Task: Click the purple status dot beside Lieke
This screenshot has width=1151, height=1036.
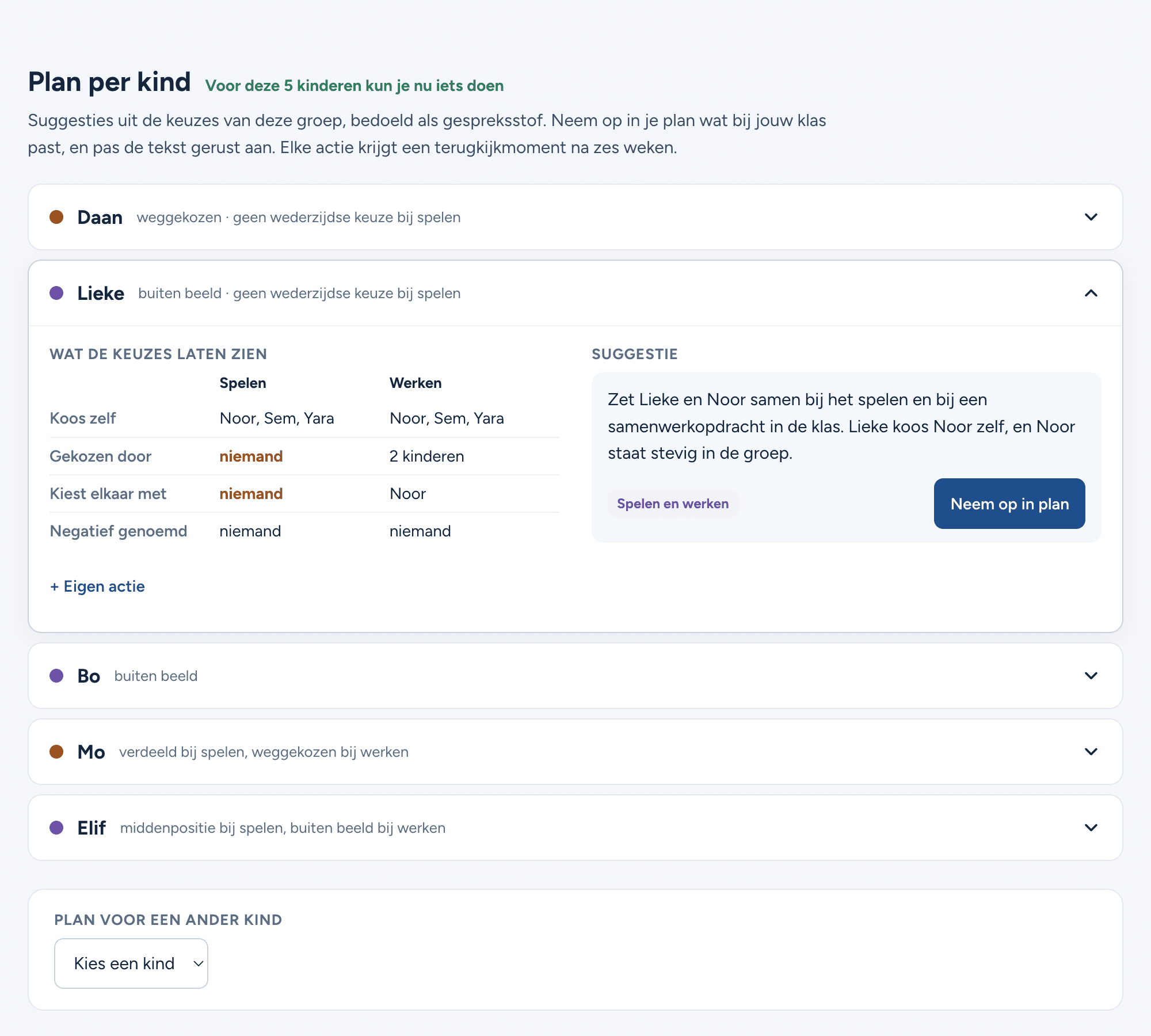Action: coord(56,293)
